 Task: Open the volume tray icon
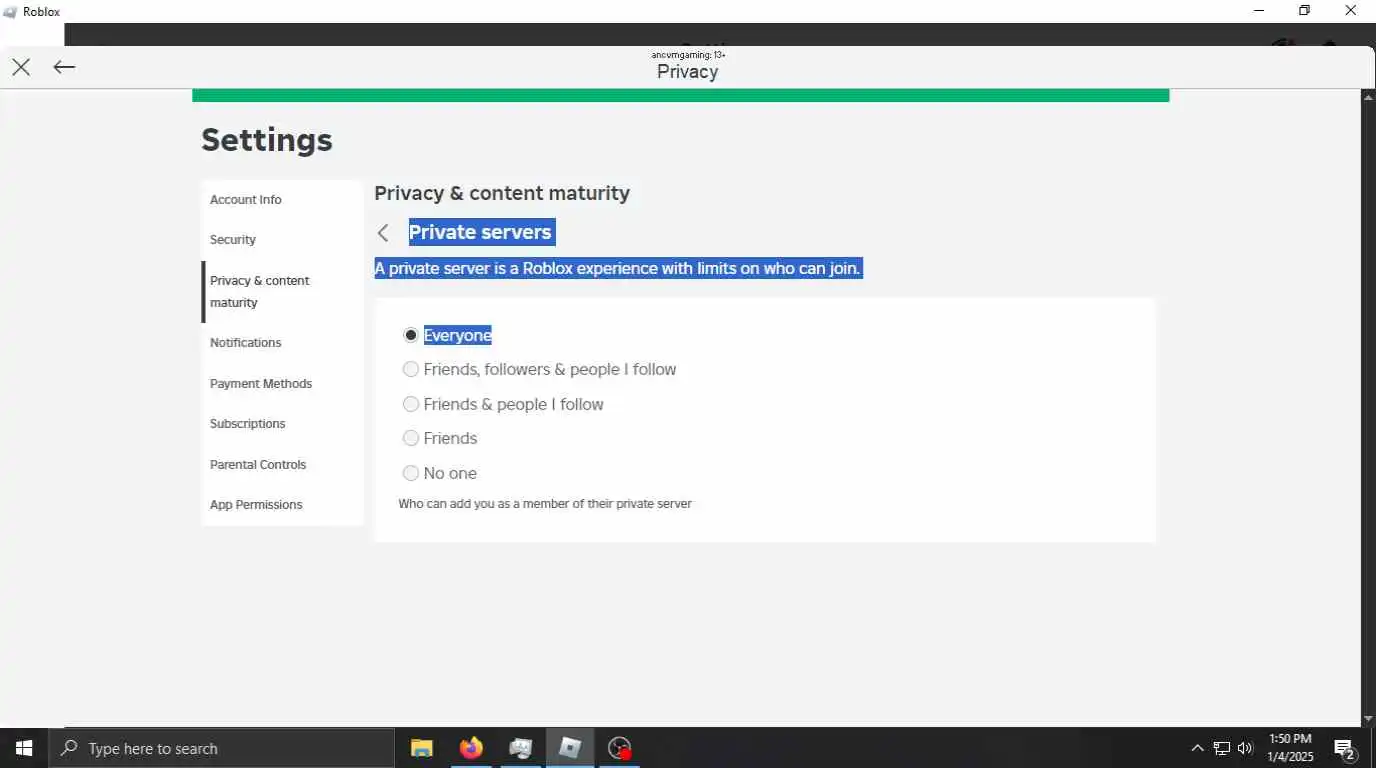[x=1245, y=748]
